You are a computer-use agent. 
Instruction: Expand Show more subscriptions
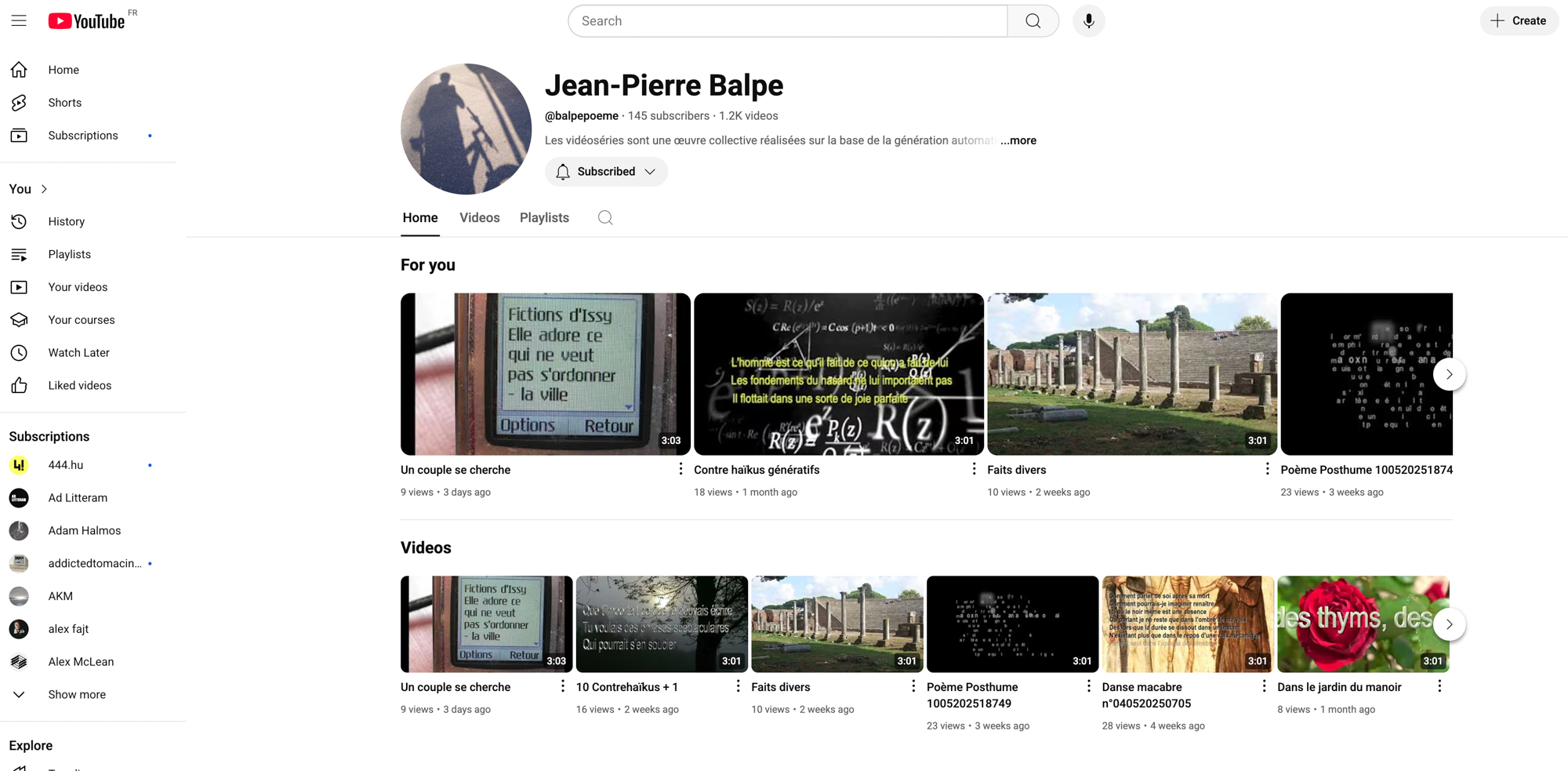[76, 695]
